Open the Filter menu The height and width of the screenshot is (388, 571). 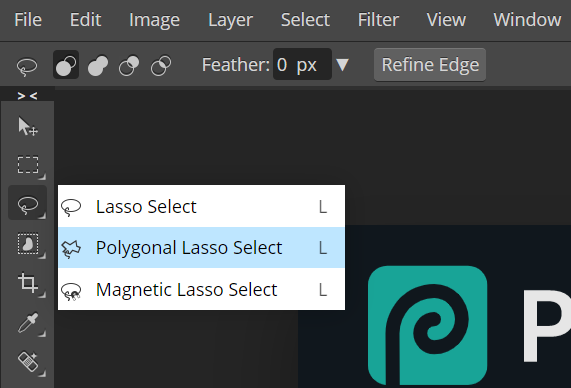[x=378, y=19]
